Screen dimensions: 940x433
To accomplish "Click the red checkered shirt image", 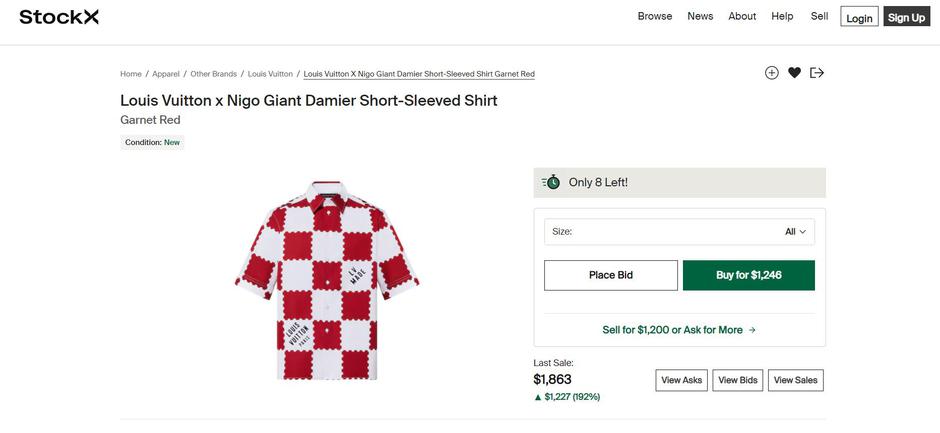I will pos(327,281).
